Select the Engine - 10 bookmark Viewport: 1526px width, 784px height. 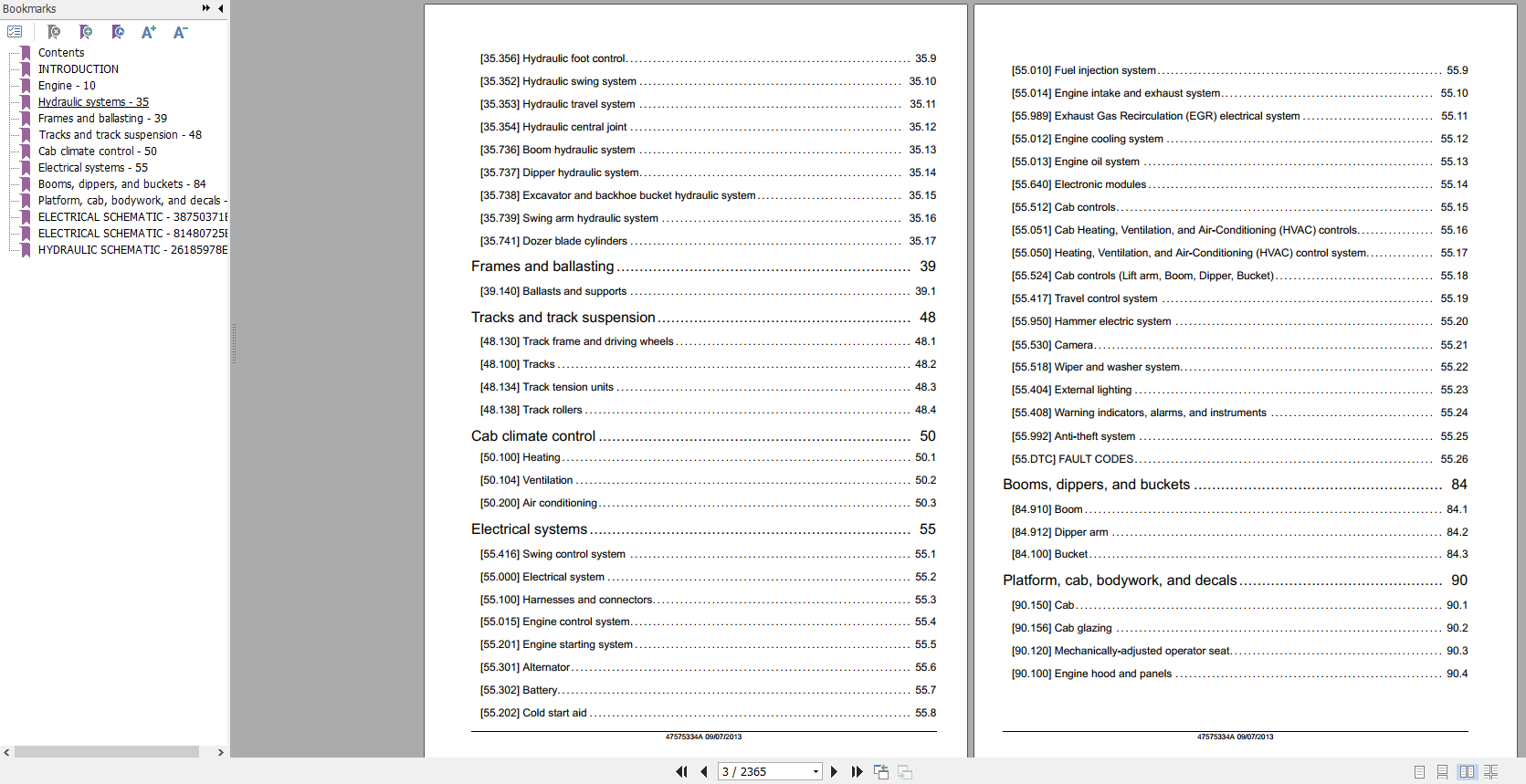pos(67,86)
